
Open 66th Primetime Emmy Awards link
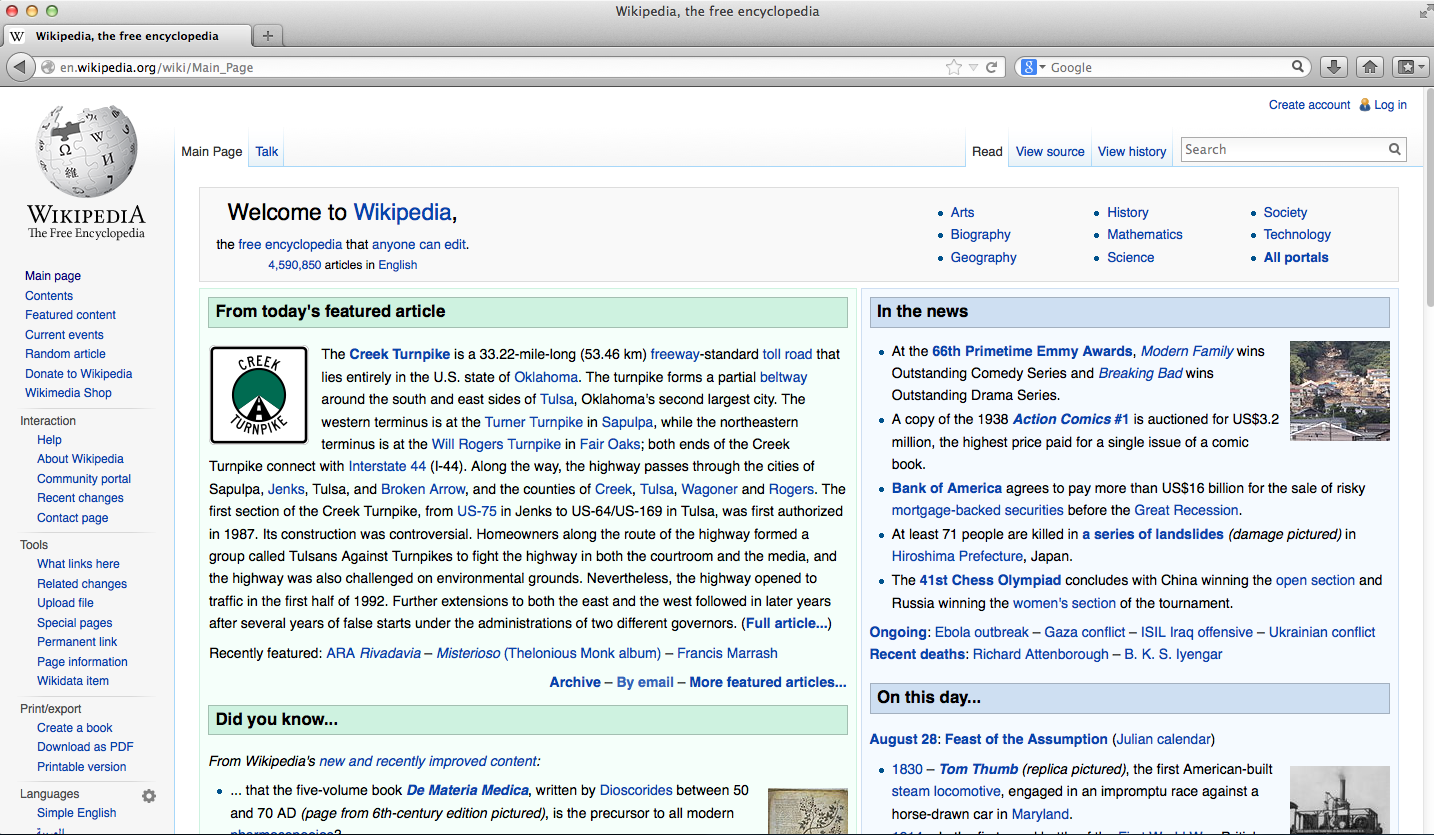tap(1032, 351)
